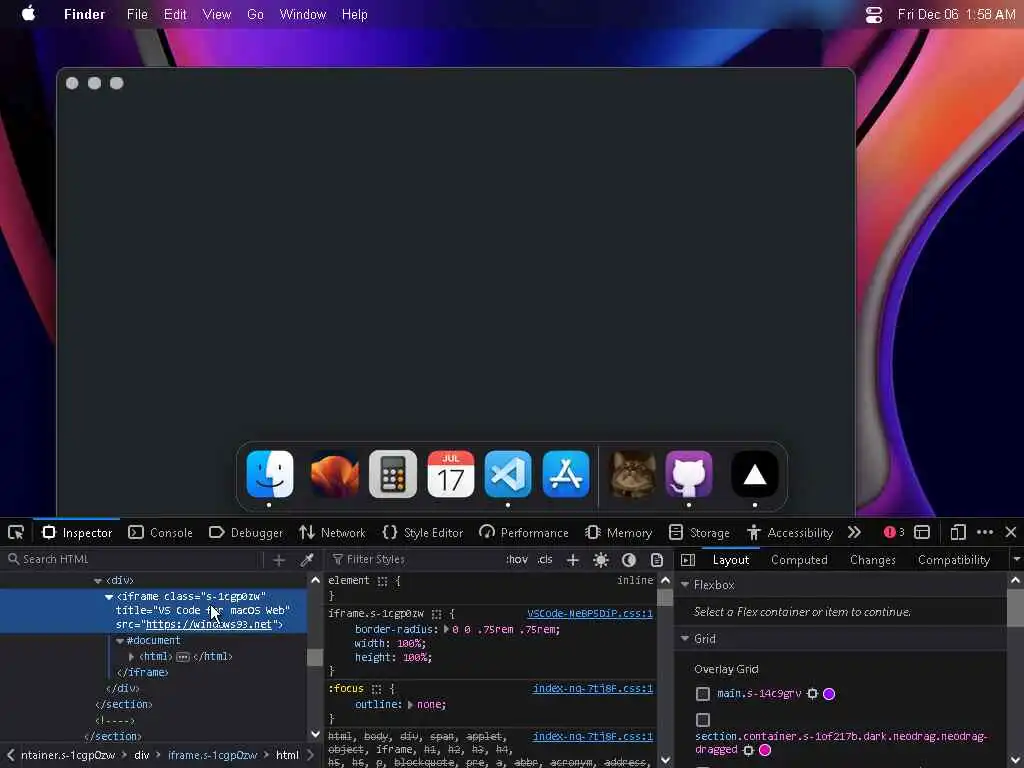
Task: Open the Apple menu
Action: pyautogui.click(x=29, y=14)
